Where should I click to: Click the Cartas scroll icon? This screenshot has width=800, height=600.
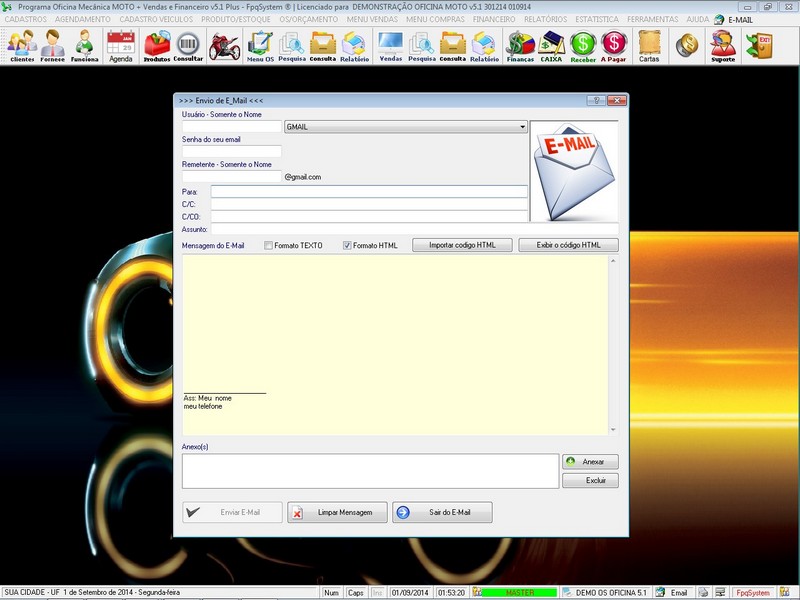pos(649,45)
